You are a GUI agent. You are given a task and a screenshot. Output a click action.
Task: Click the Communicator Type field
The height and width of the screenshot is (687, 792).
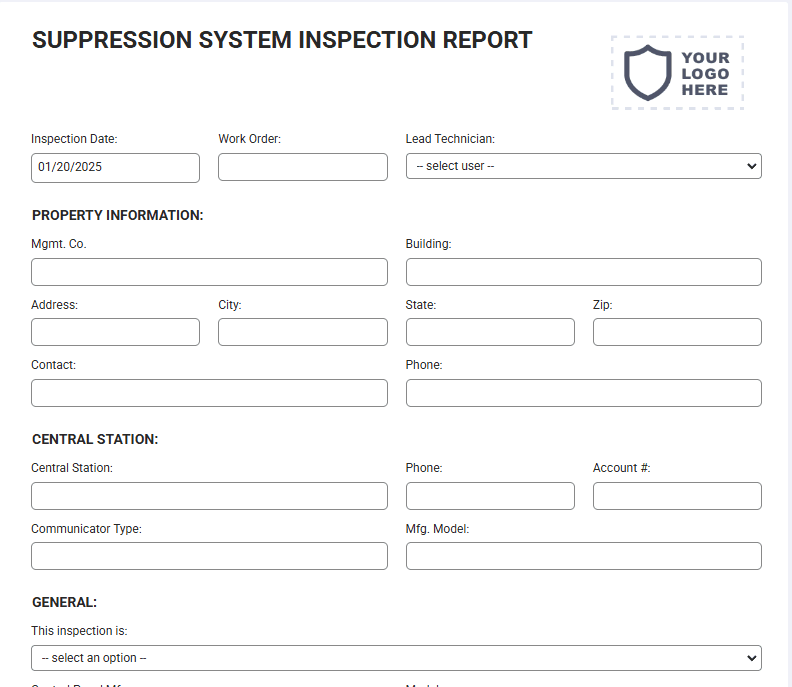point(209,556)
